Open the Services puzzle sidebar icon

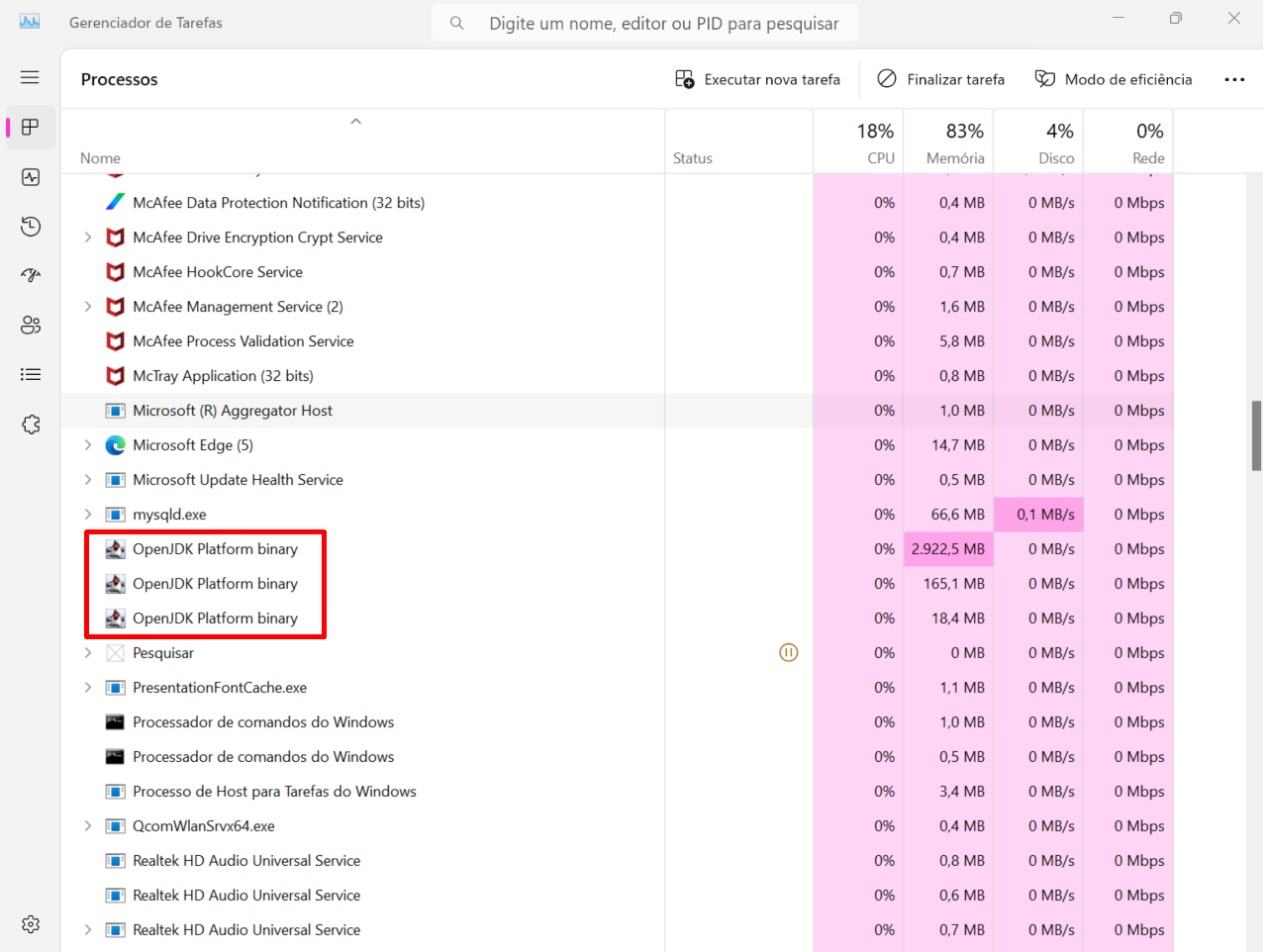pos(31,424)
